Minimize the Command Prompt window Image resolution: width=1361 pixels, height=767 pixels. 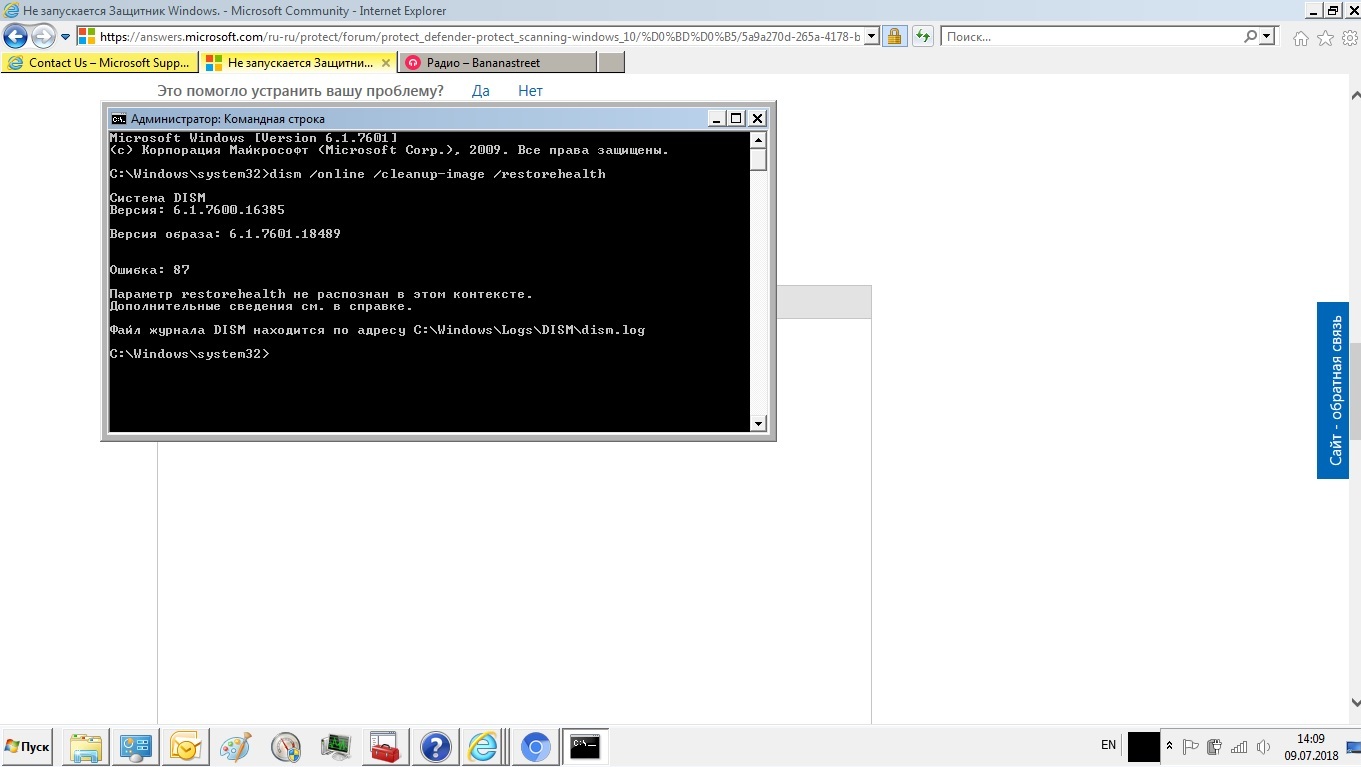click(716, 118)
